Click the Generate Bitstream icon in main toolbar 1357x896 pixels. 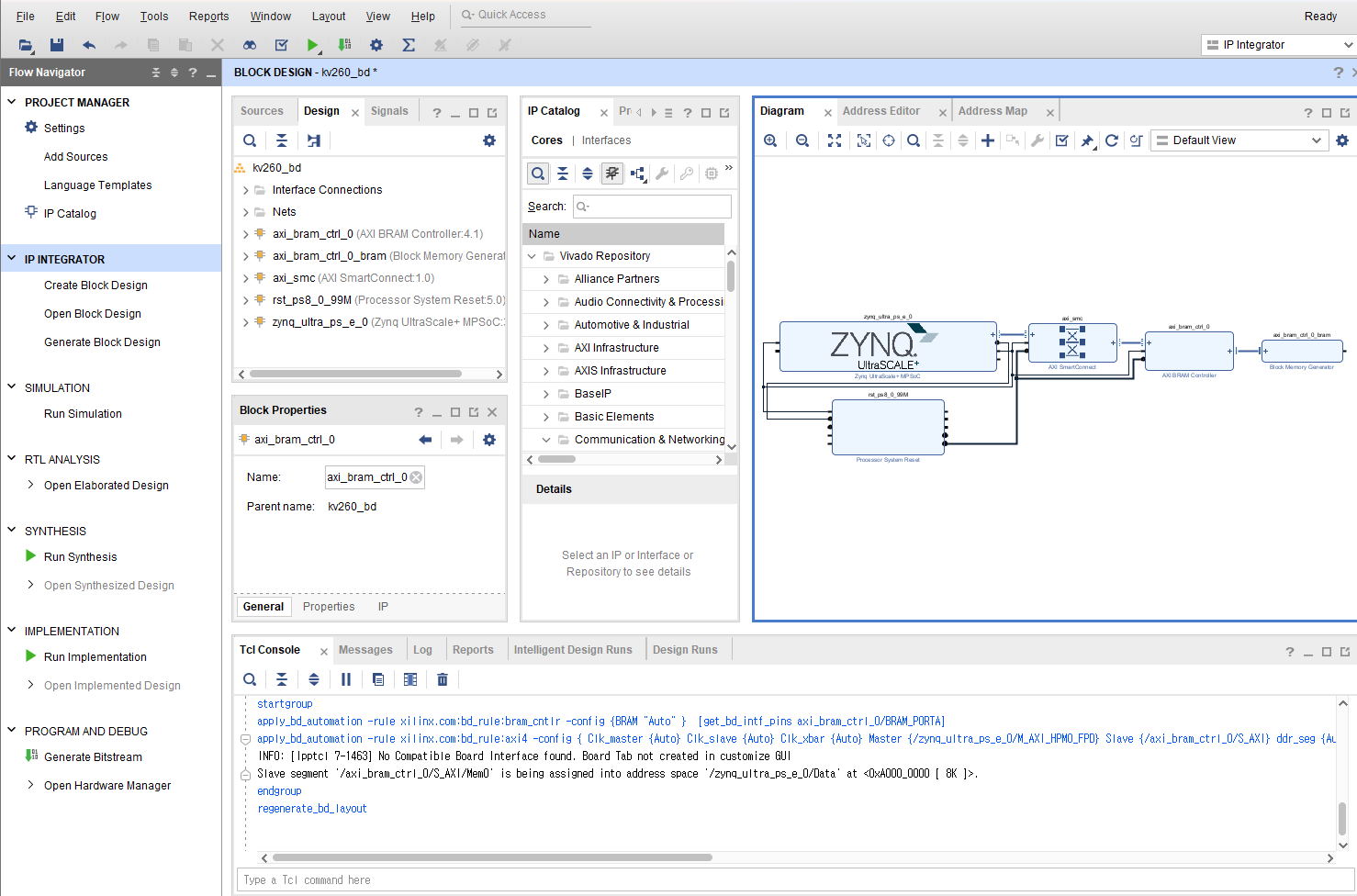coord(344,45)
